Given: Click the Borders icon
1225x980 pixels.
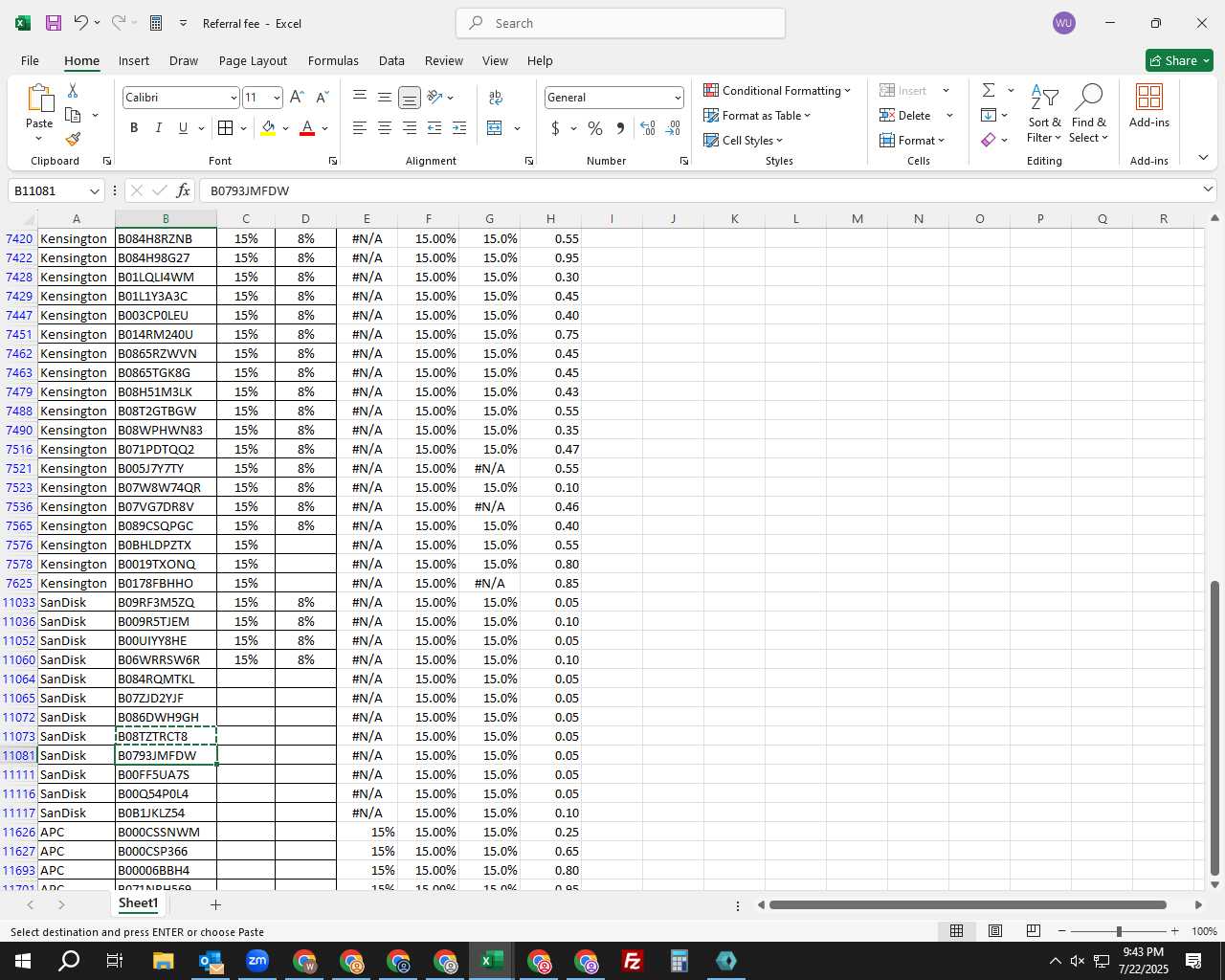Looking at the screenshot, I should click(226, 128).
